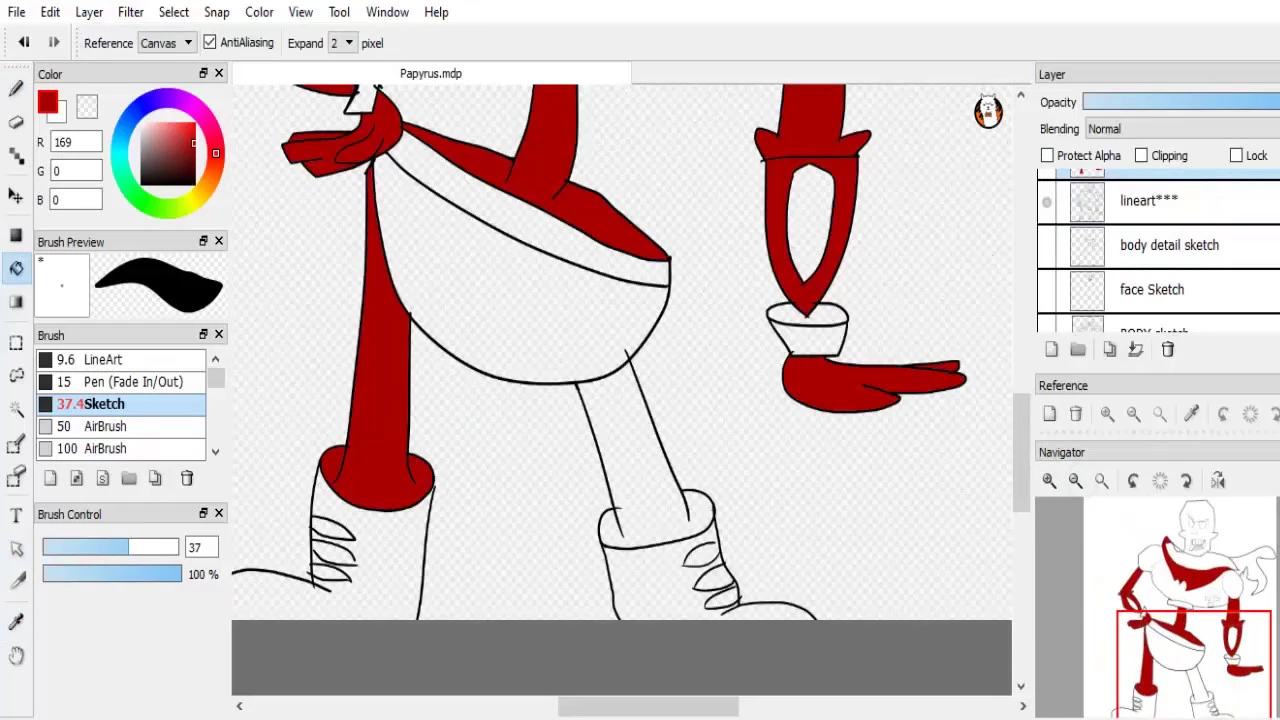Open the Blending mode Normal dropdown

point(1182,129)
